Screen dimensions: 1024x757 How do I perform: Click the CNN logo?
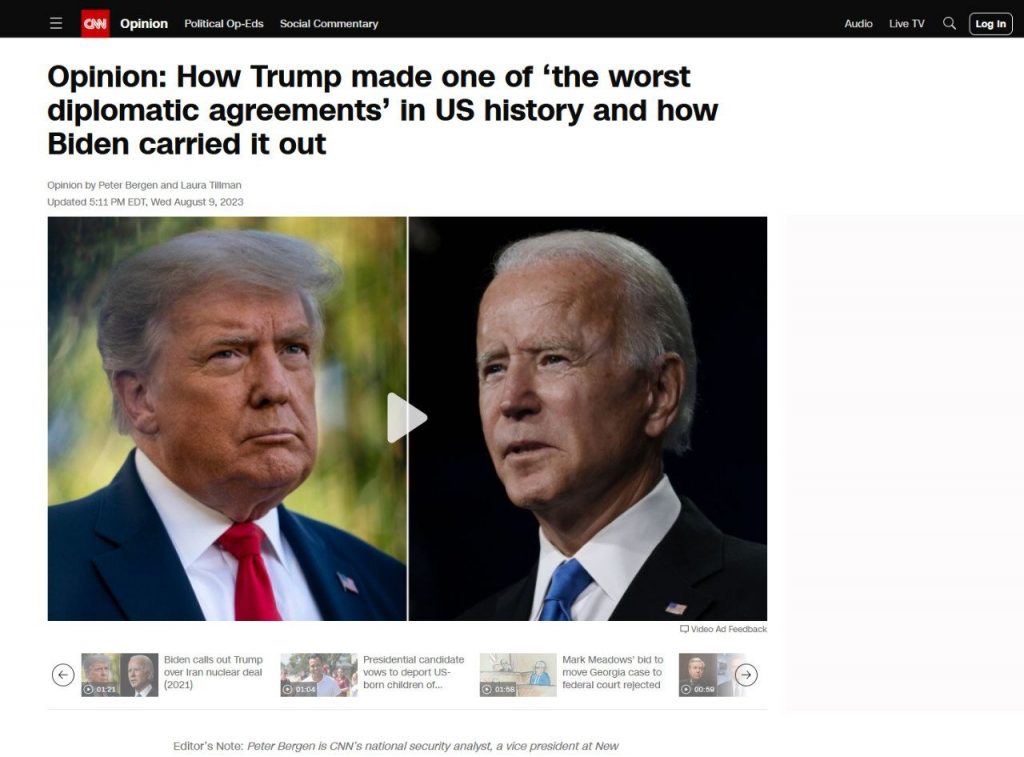click(x=95, y=24)
